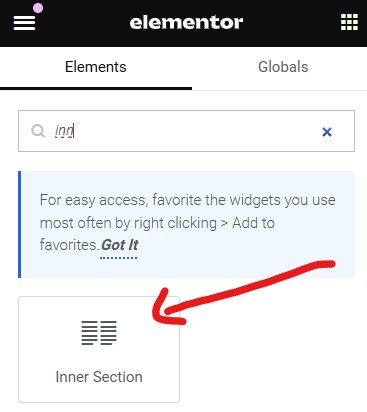
Task: Click the magnifier icon in the search box
Action: [x=38, y=131]
